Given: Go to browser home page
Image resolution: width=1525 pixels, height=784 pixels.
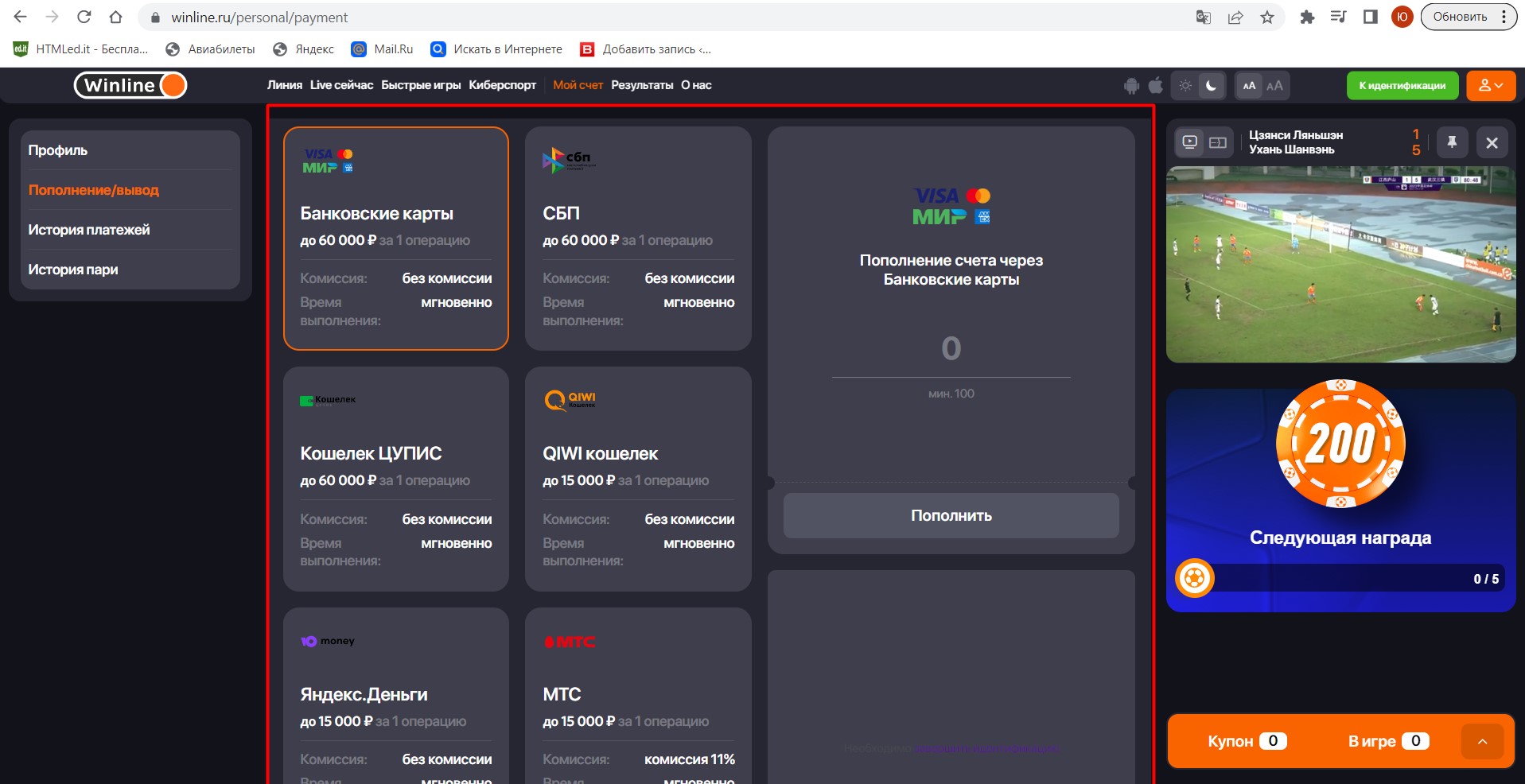Looking at the screenshot, I should 115,17.
